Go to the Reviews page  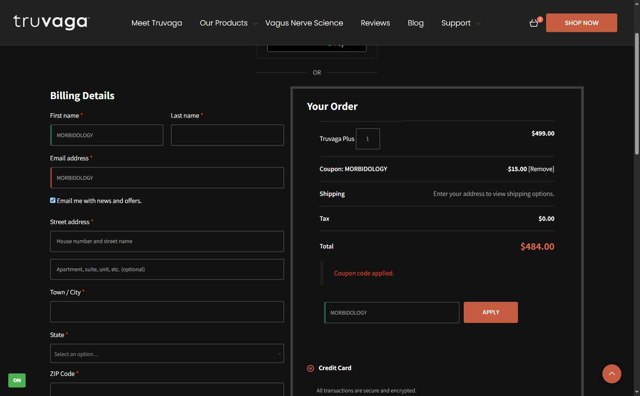375,23
